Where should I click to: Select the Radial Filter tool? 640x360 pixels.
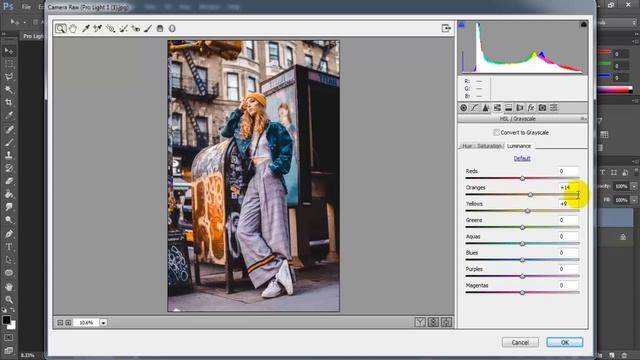point(172,29)
